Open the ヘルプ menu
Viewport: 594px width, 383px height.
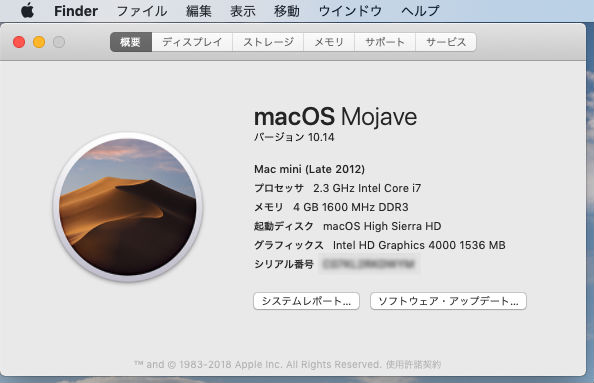tap(420, 11)
